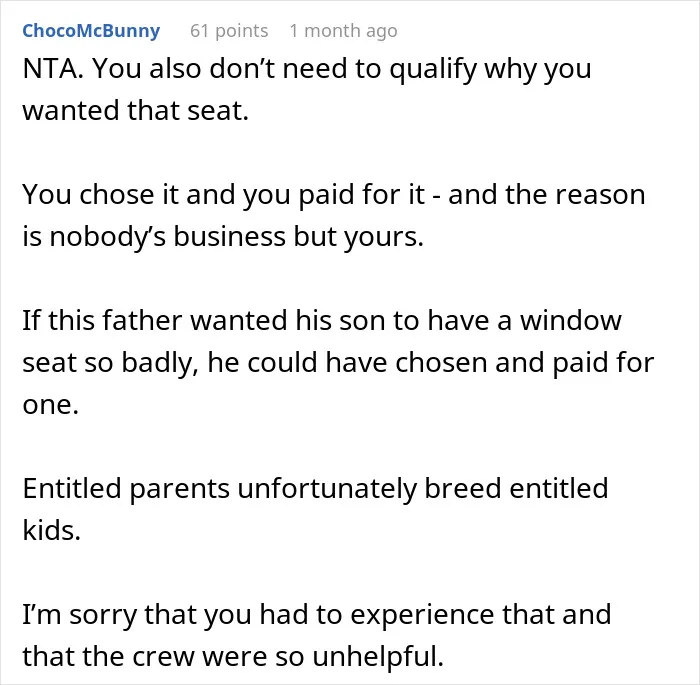Click the line starting 'seat so badly'
This screenshot has height=685, width=700.
click(338, 363)
